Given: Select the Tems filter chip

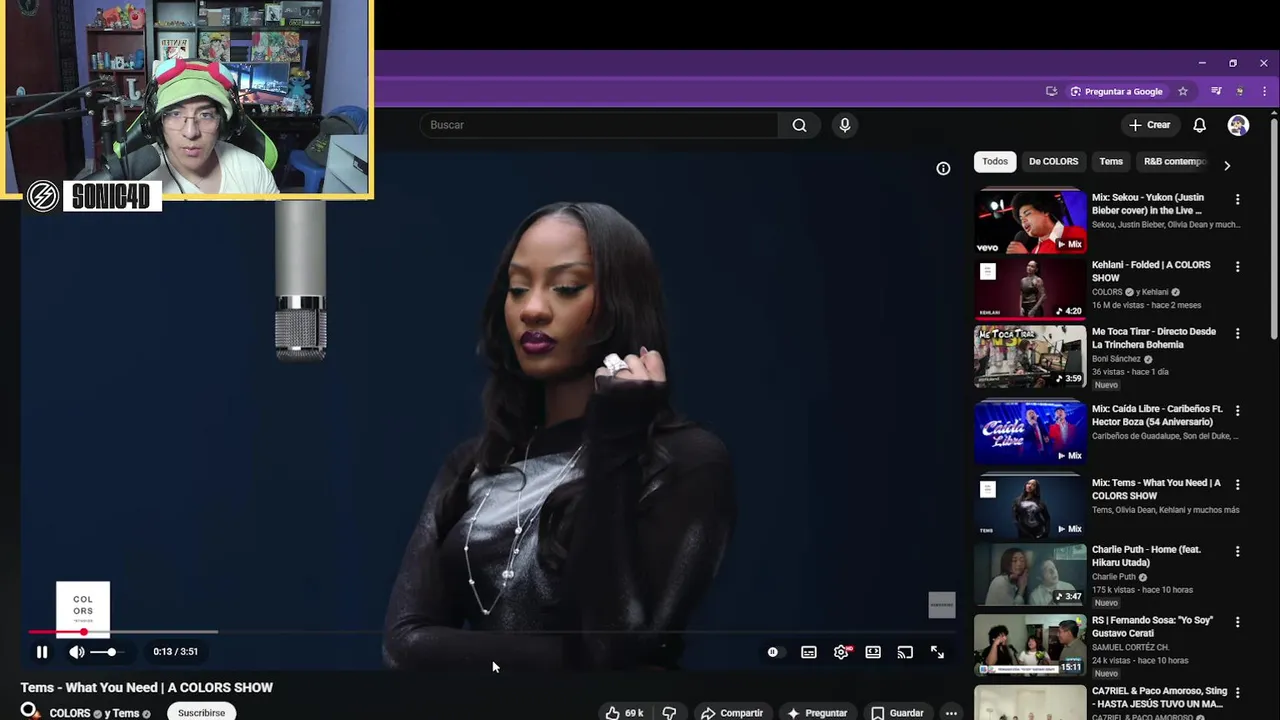Looking at the screenshot, I should [1111, 161].
